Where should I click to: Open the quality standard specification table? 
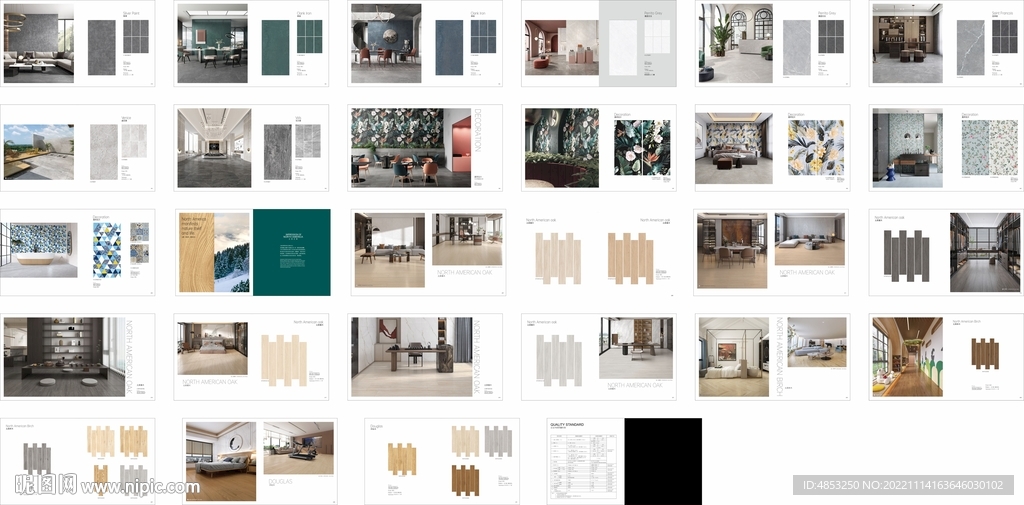click(x=583, y=465)
